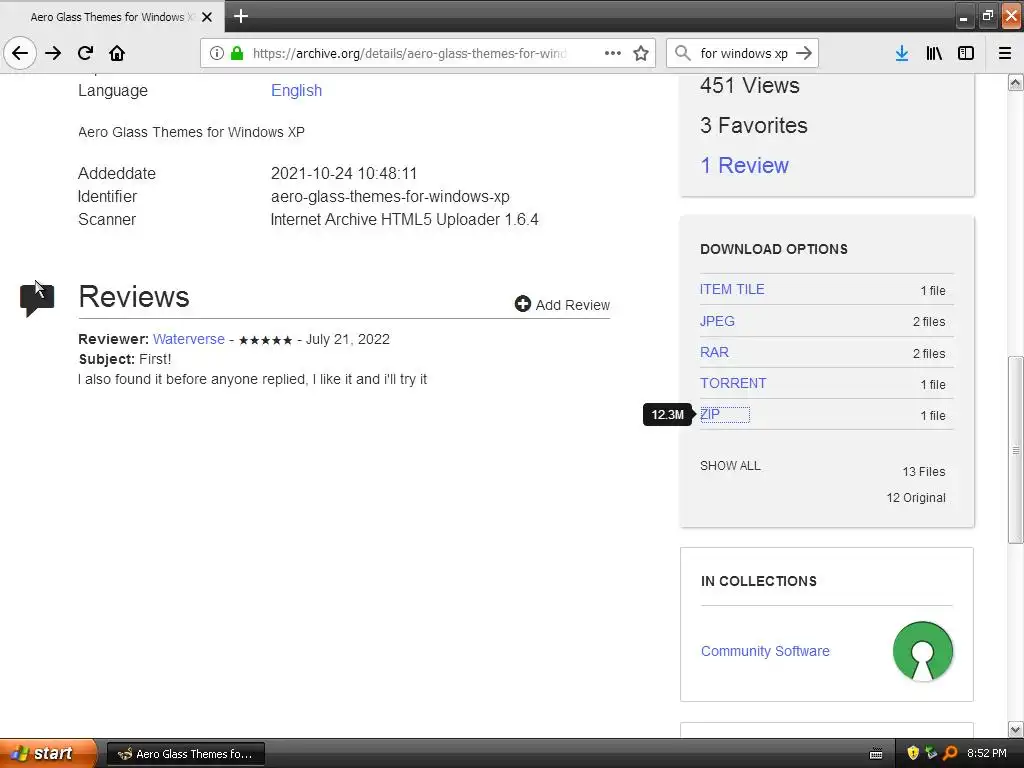The image size is (1024, 768).
Task: Click the review subject 'First!'
Action: [x=155, y=359]
